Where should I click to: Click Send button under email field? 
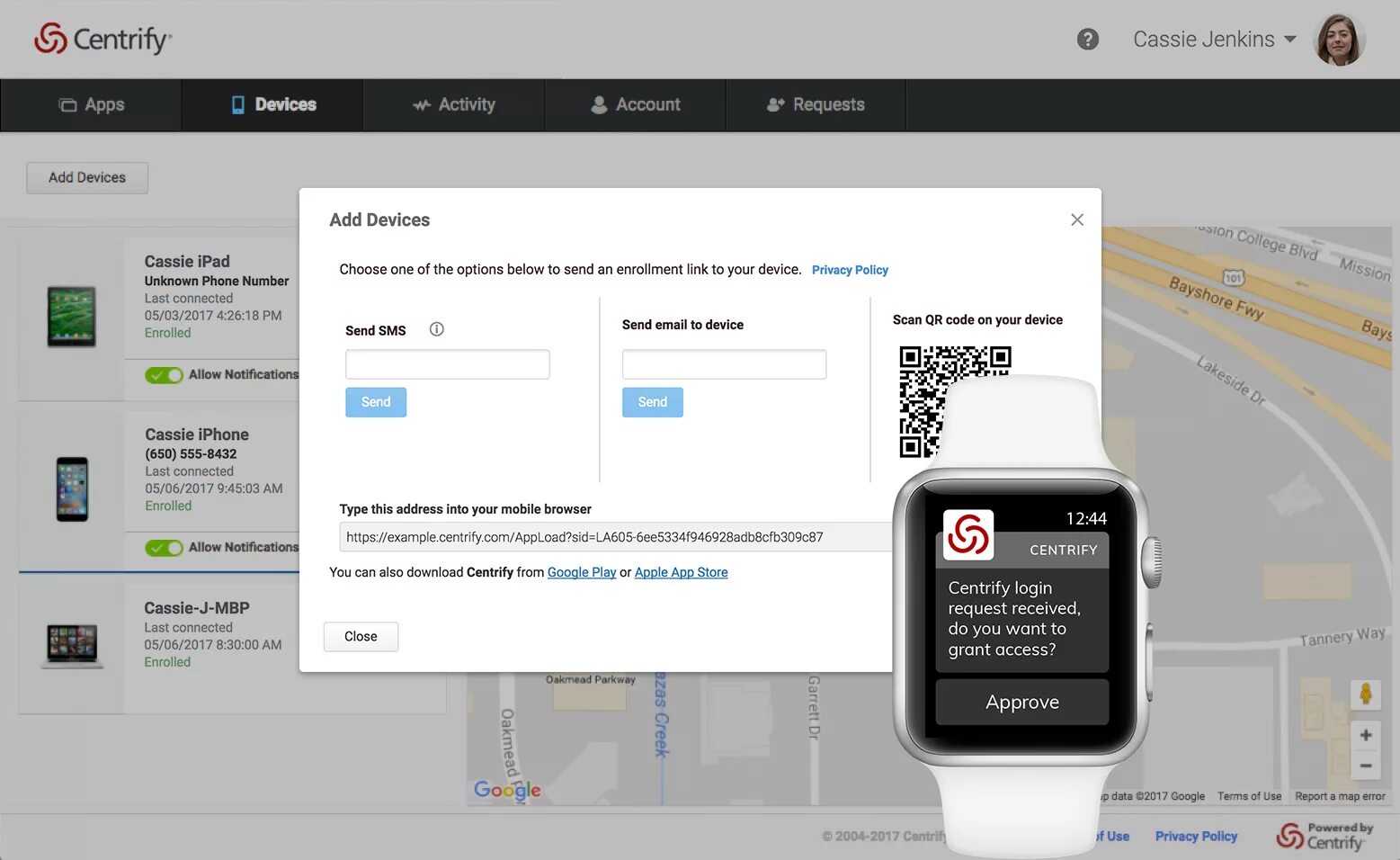653,402
